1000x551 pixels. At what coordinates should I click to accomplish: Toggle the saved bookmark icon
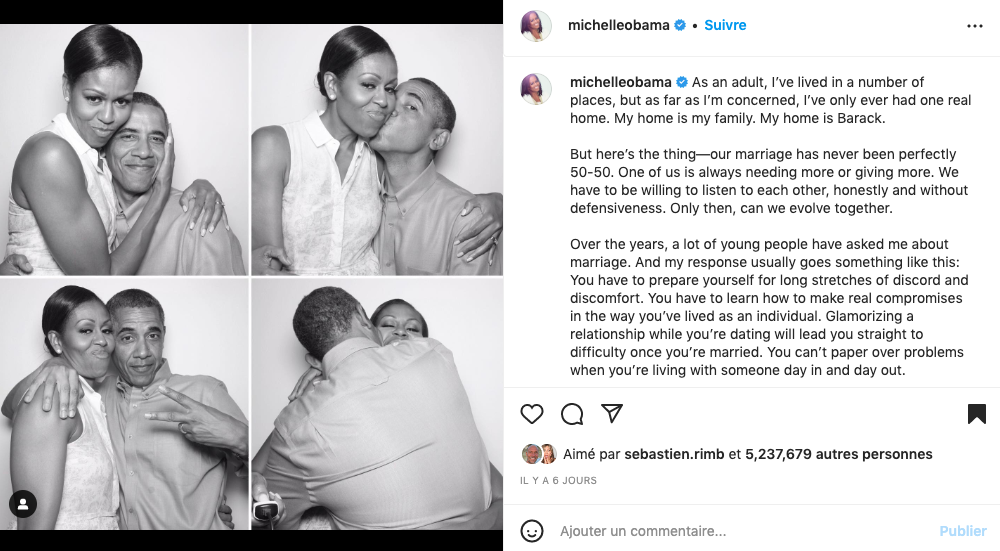point(977,414)
